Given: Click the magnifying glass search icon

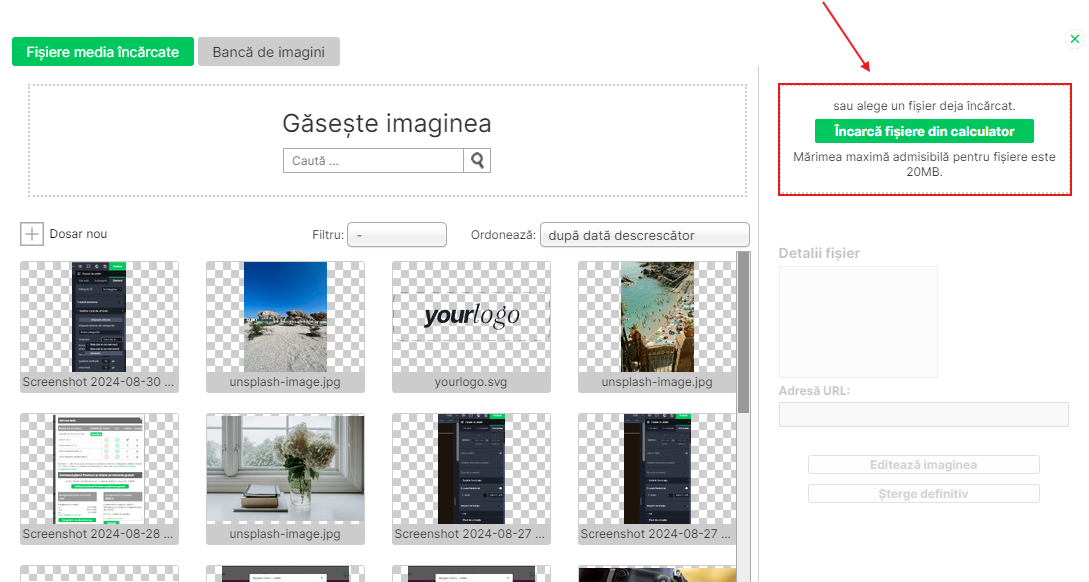Looking at the screenshot, I should pyautogui.click(x=477, y=160).
